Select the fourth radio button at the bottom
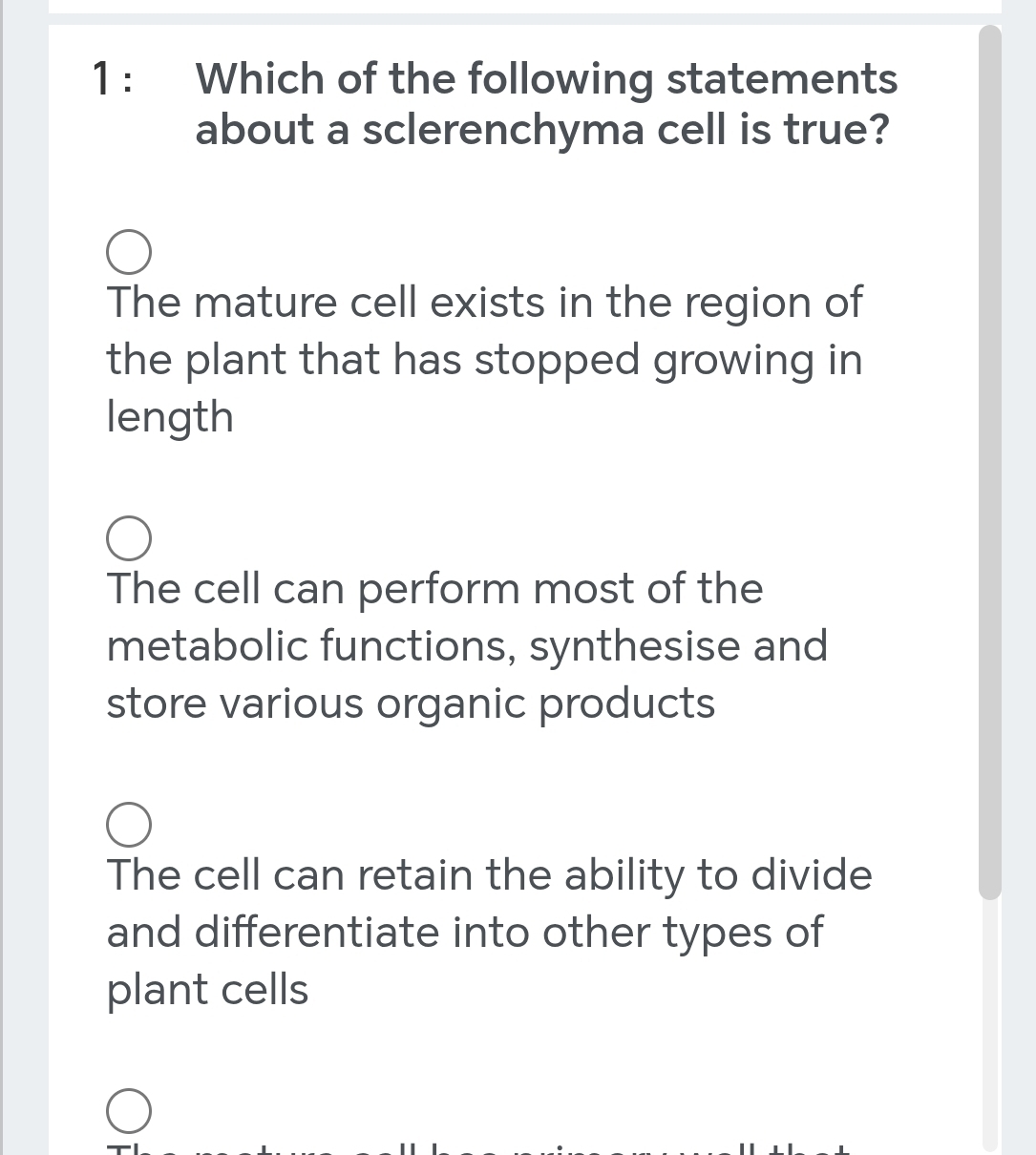This screenshot has width=1036, height=1155. point(128,1110)
